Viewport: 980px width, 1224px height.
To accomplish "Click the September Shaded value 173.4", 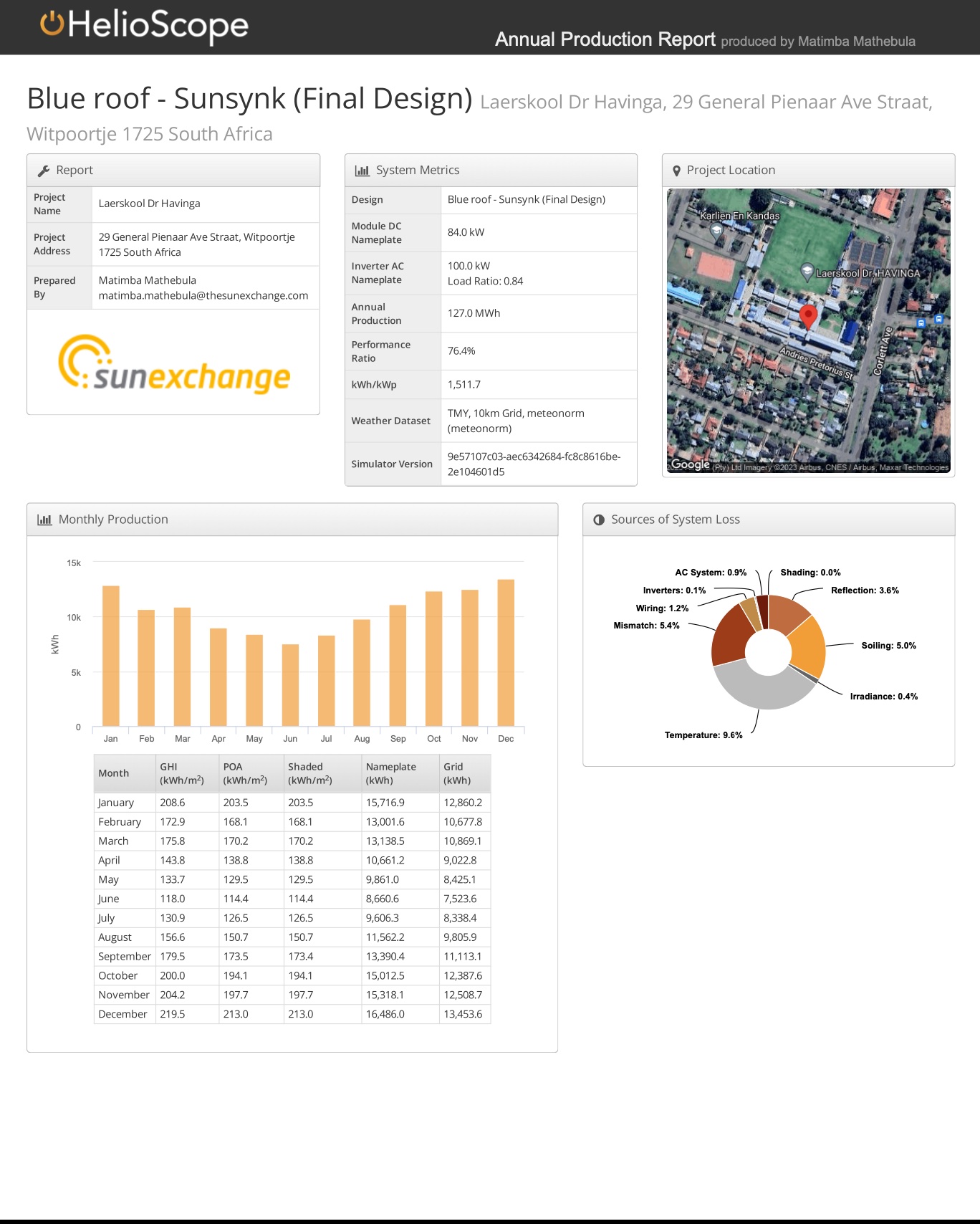I will click(x=300, y=956).
